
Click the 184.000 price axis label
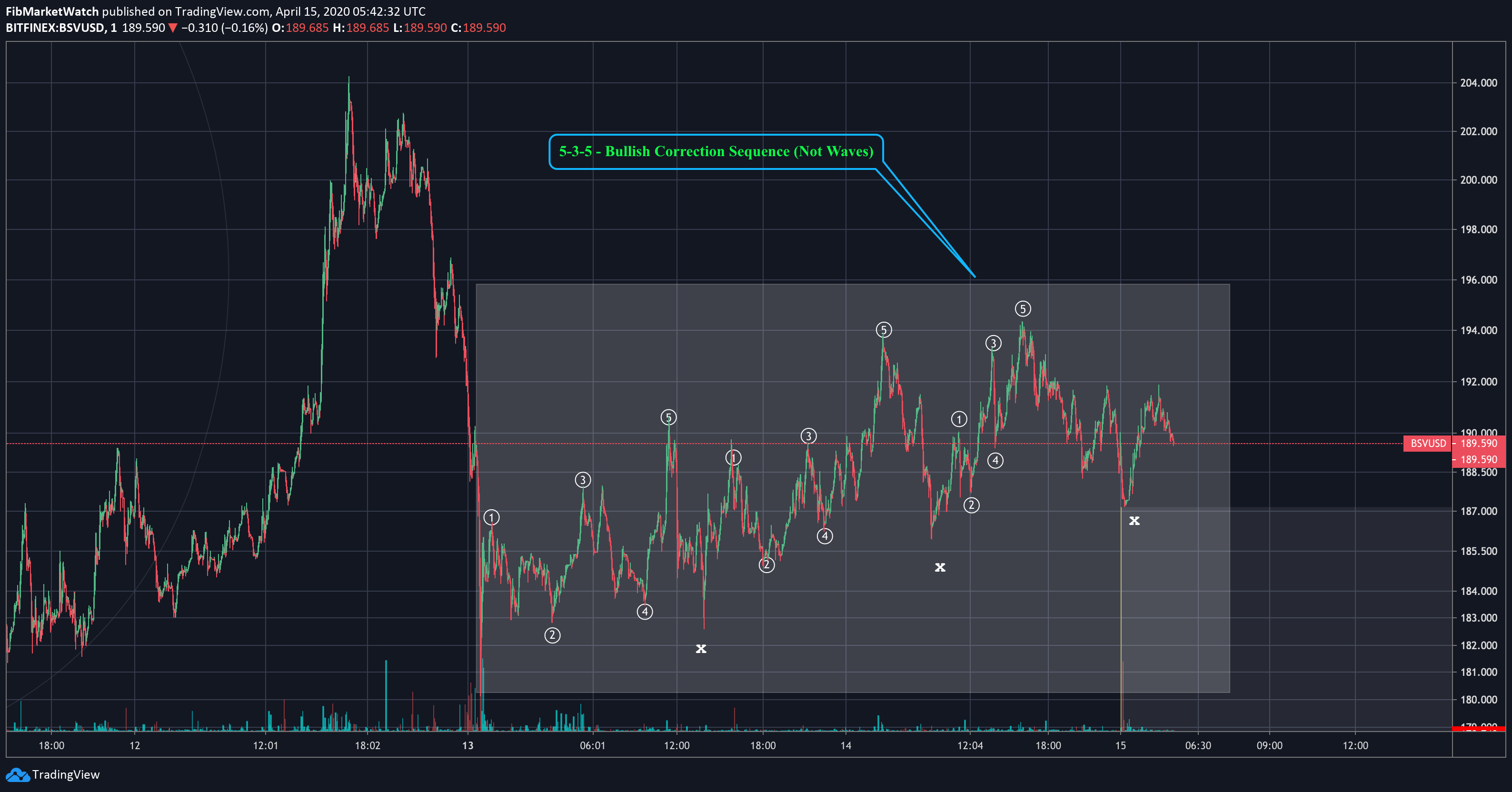pos(1479,591)
